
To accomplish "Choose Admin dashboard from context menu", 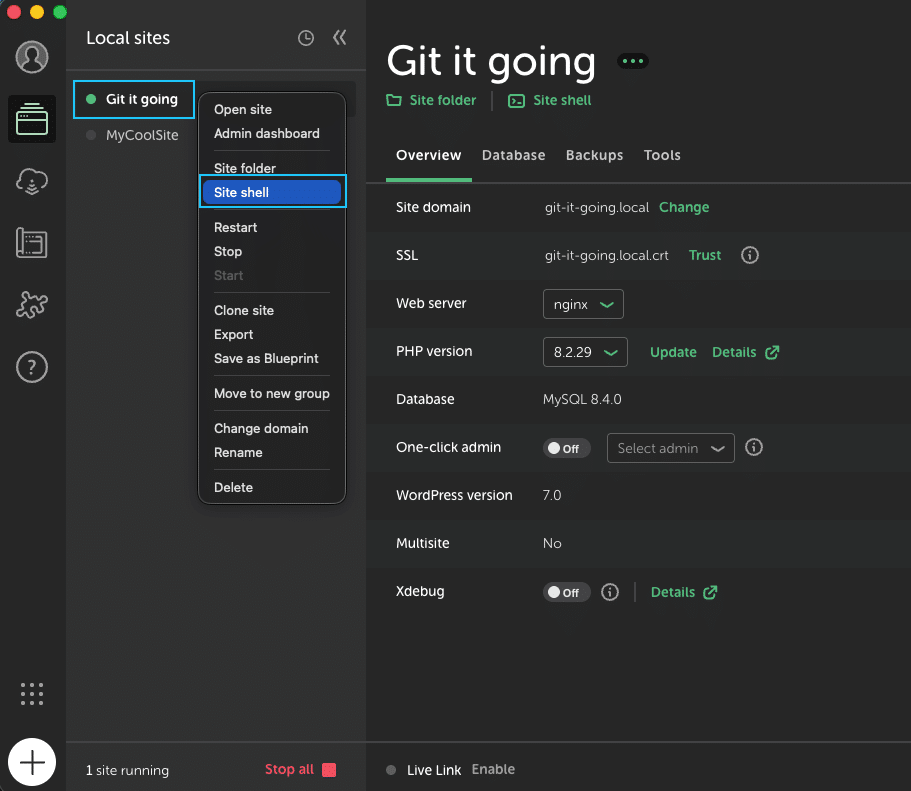I will point(267,134).
